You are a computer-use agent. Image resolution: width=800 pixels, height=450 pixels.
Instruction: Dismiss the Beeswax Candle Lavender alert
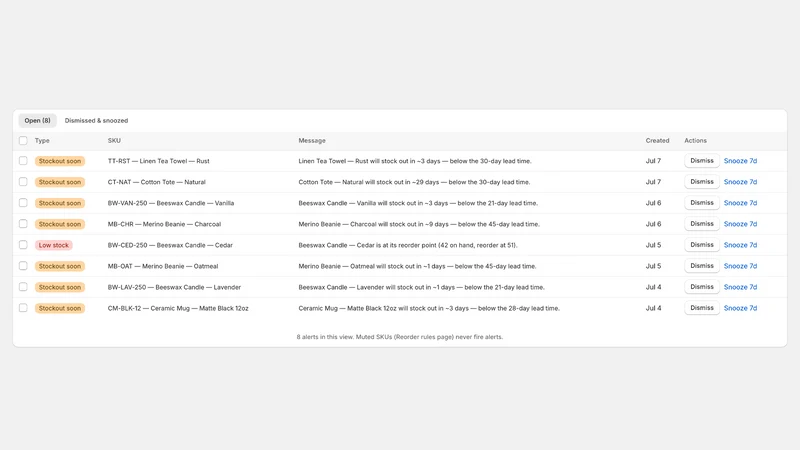pyautogui.click(x=702, y=287)
